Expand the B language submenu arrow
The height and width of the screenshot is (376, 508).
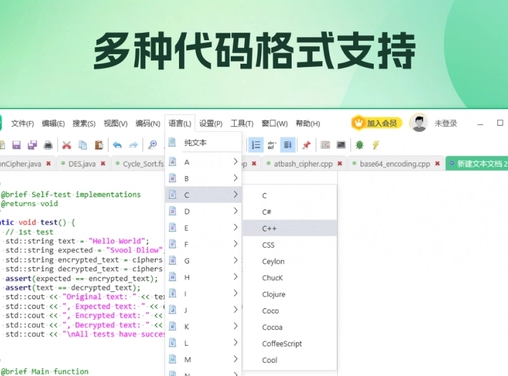click(x=235, y=178)
